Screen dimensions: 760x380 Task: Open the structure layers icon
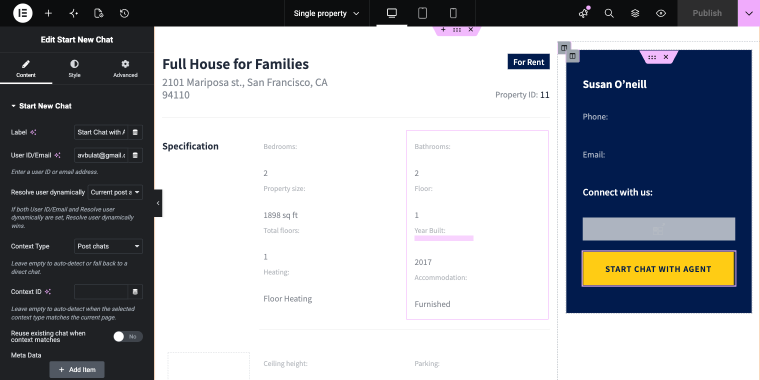[635, 14]
